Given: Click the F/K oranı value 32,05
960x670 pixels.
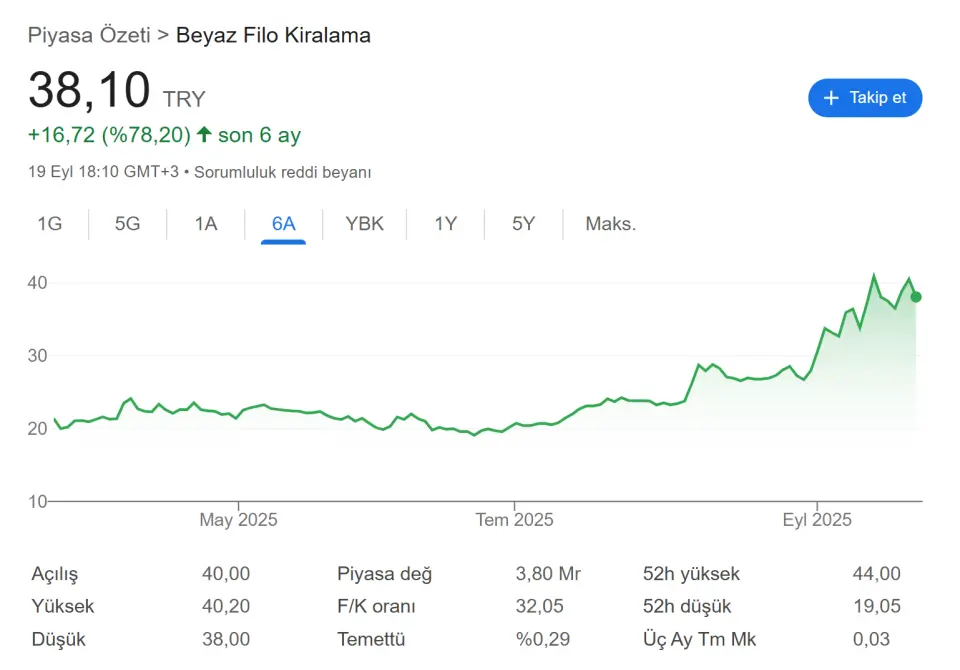Looking at the screenshot, I should point(539,606).
